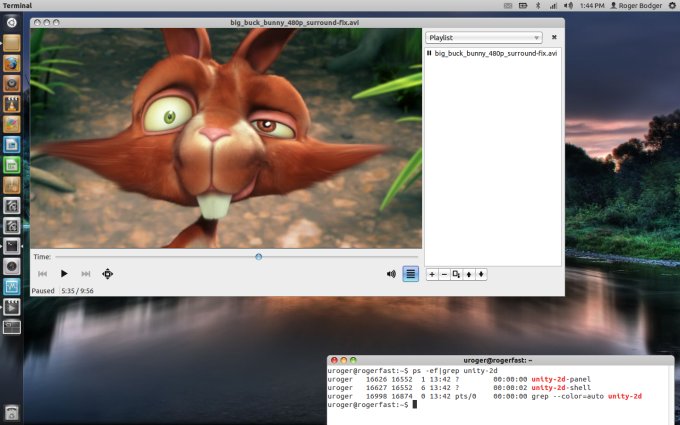Move the playlist item up
Screen dimensions: 680x425
click(469, 274)
